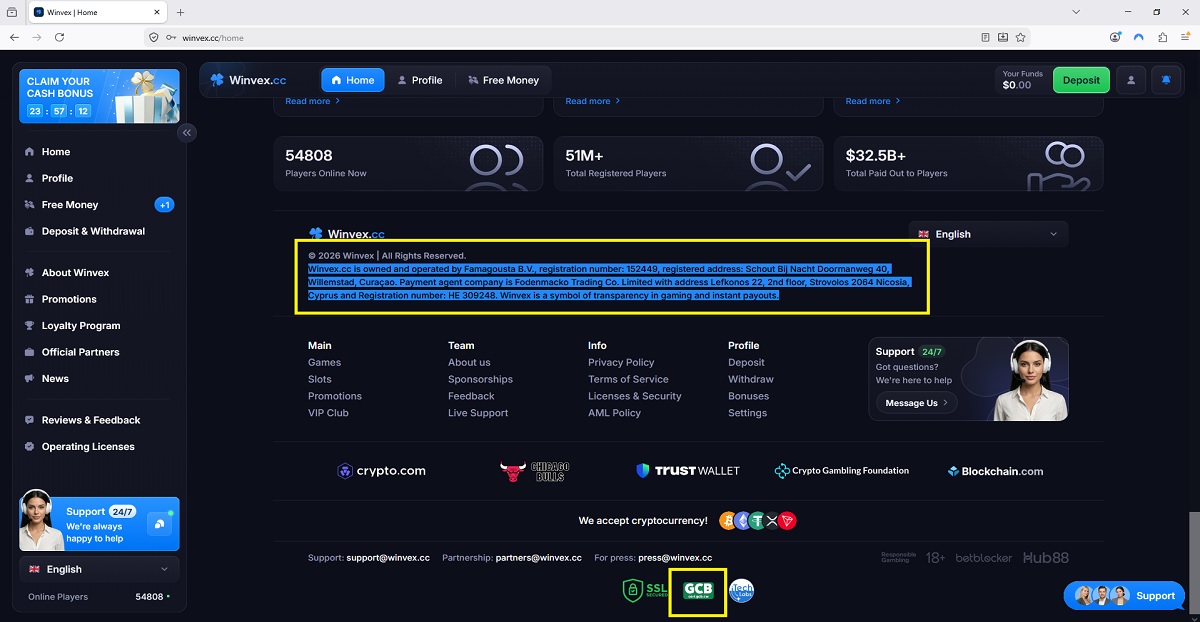Click the Blockchain.com partner logo

pyautogui.click(x=995, y=471)
